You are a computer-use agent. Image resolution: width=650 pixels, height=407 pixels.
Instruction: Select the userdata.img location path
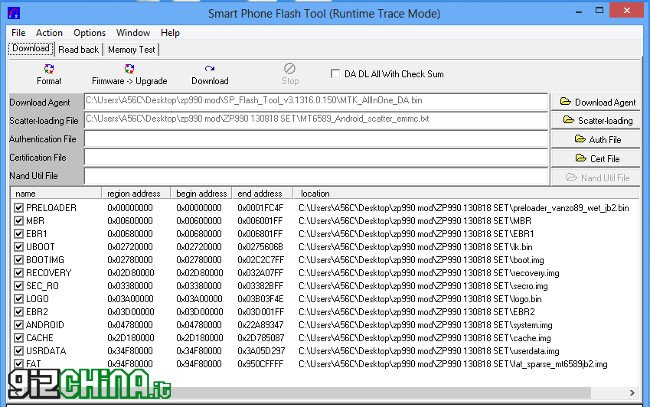(429, 351)
